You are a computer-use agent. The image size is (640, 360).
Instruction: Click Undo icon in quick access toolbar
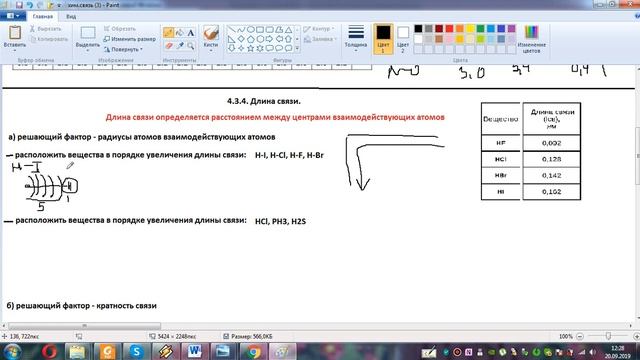point(29,5)
